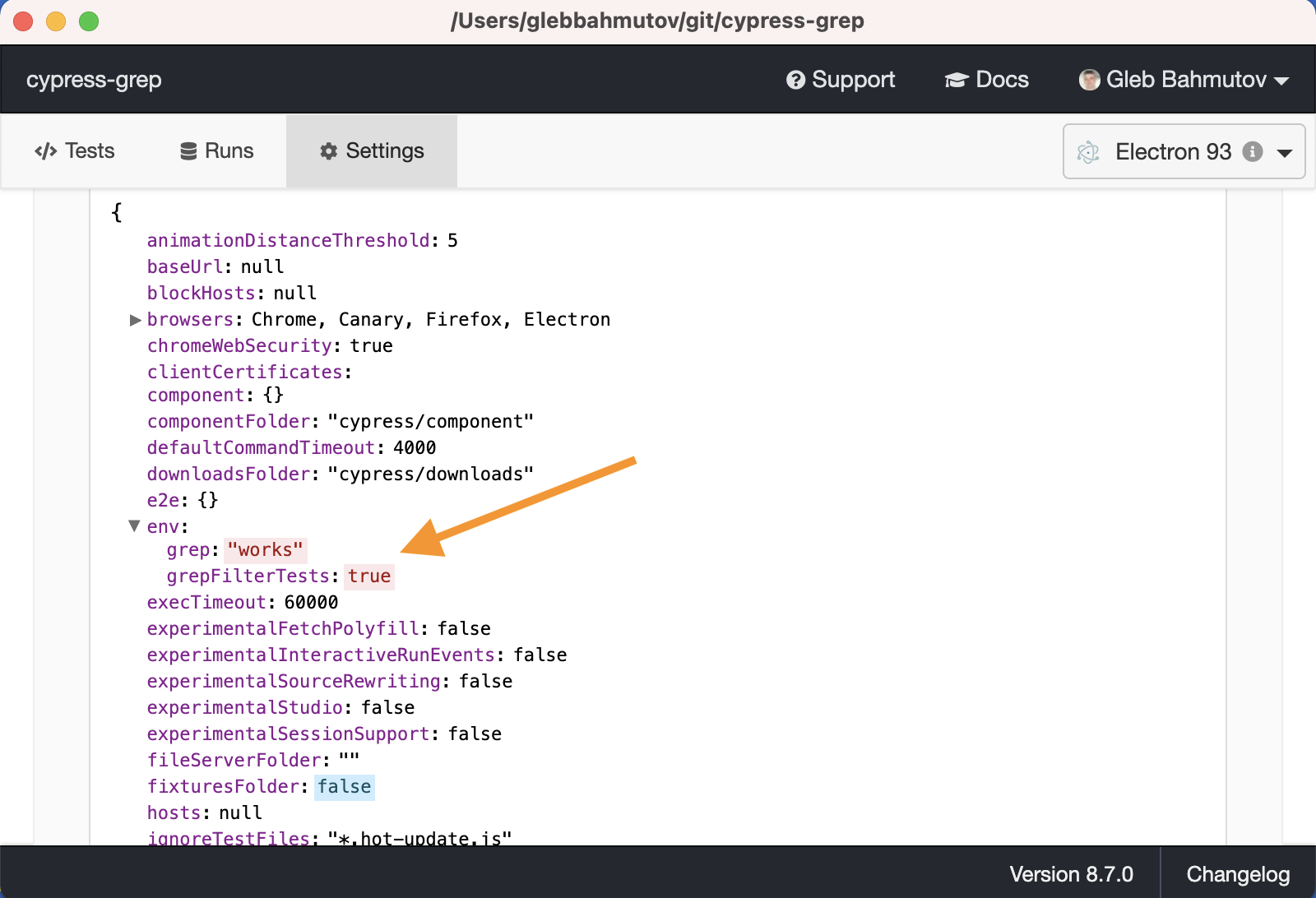Click the componentFolder key
This screenshot has width=1316, height=898.
click(229, 421)
